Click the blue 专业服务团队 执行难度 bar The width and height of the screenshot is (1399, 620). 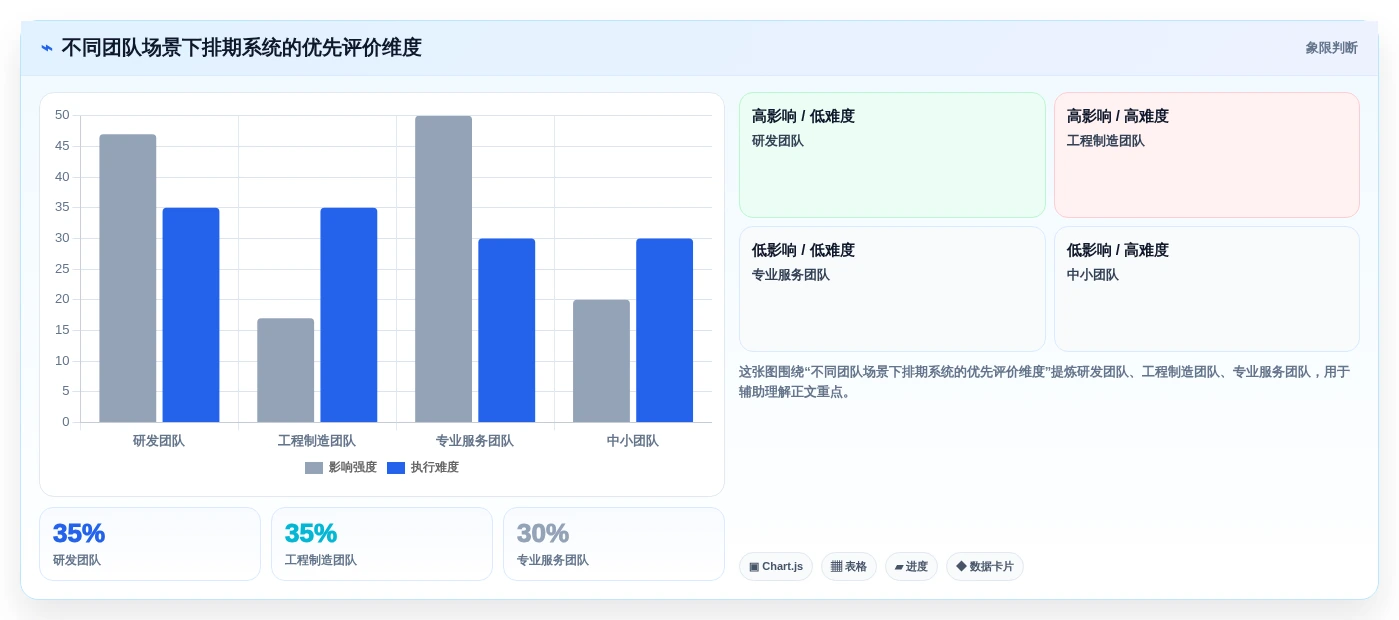click(x=507, y=330)
